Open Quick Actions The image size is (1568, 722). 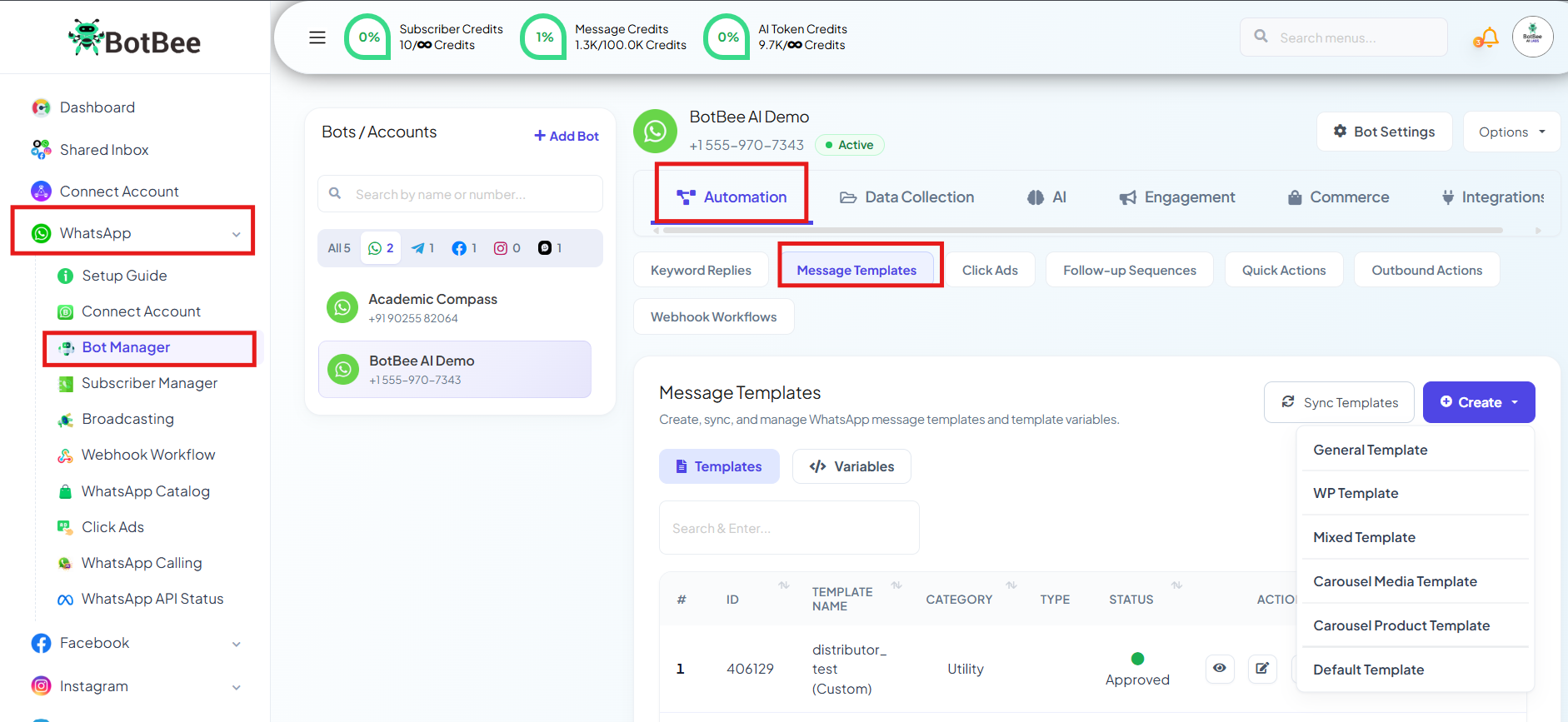[1284, 270]
